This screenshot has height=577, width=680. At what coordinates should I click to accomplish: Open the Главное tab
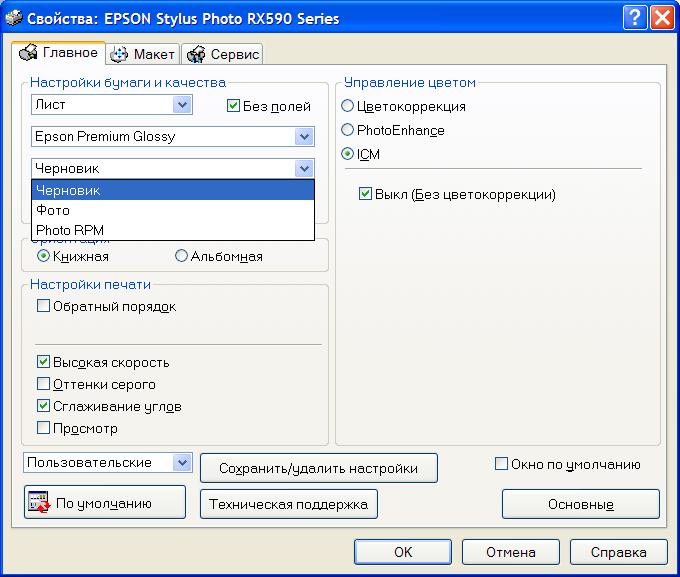click(59, 53)
